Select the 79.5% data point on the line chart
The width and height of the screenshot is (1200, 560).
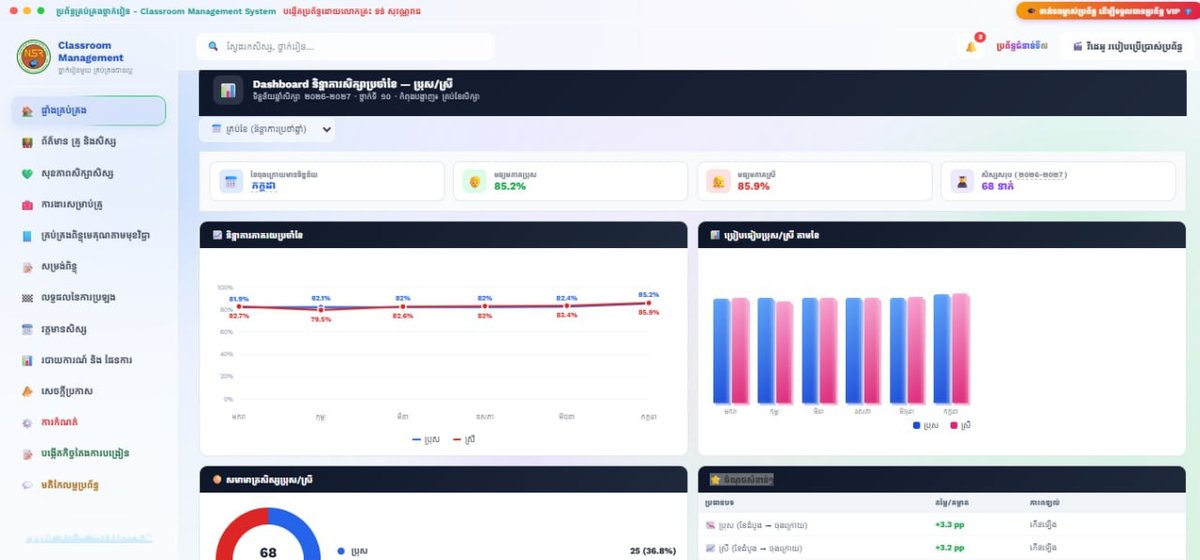click(322, 310)
